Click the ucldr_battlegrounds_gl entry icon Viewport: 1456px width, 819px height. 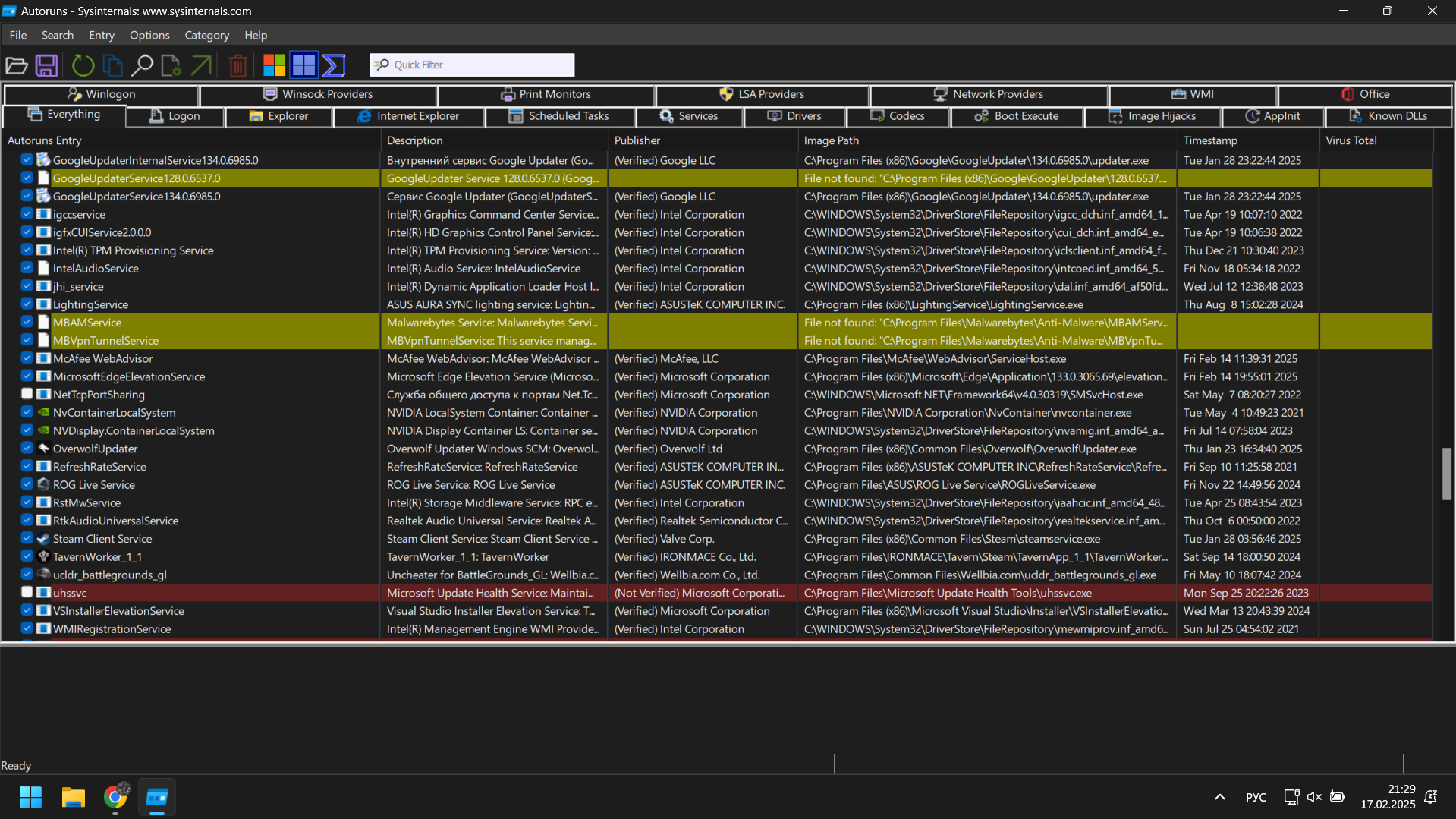tap(43, 575)
